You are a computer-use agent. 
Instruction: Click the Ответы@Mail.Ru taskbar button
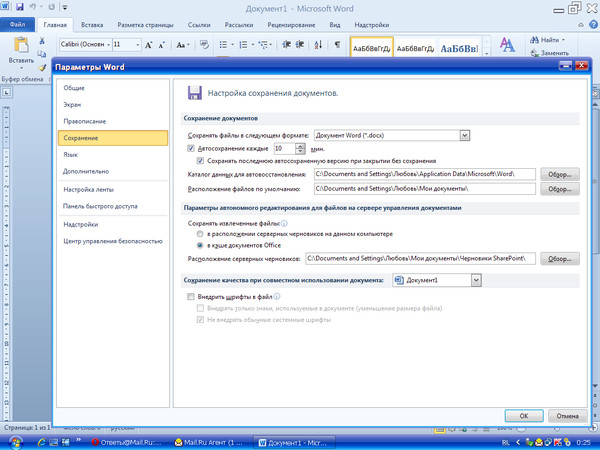pos(128,443)
